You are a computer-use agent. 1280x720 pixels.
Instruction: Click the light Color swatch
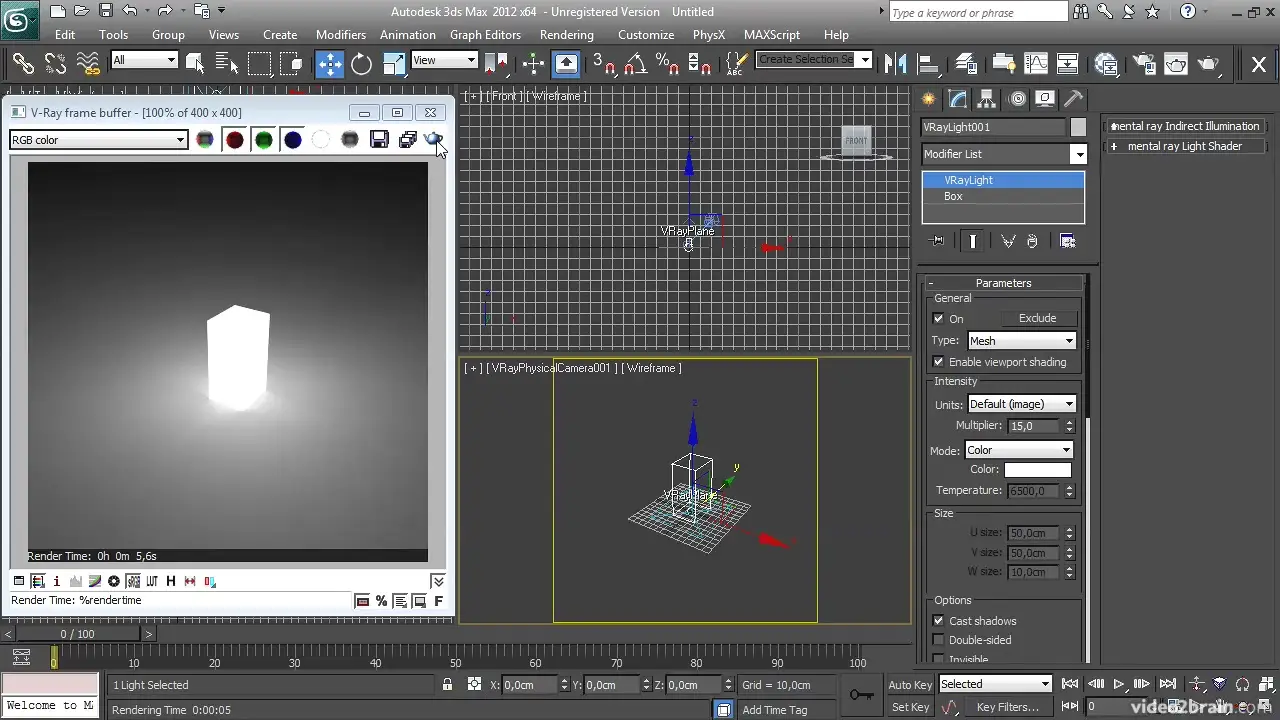1037,470
